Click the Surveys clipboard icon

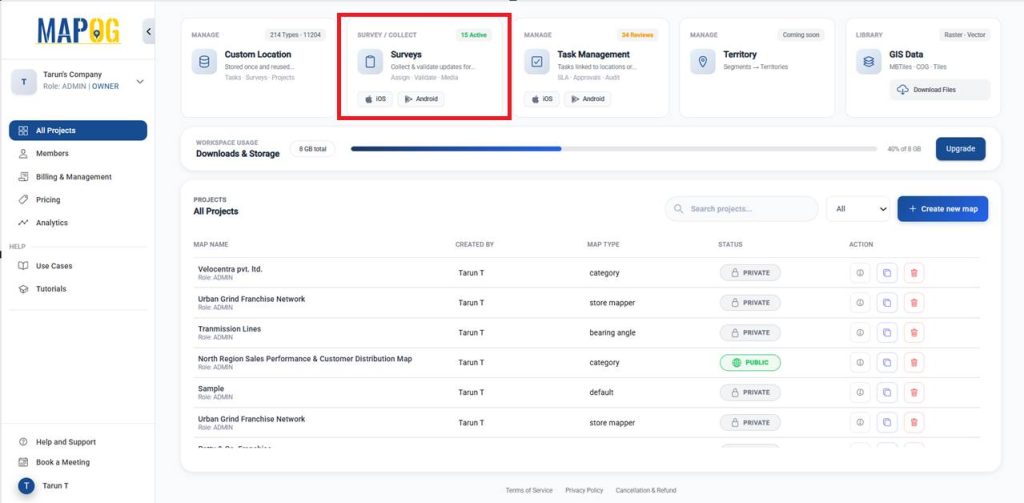pos(371,62)
